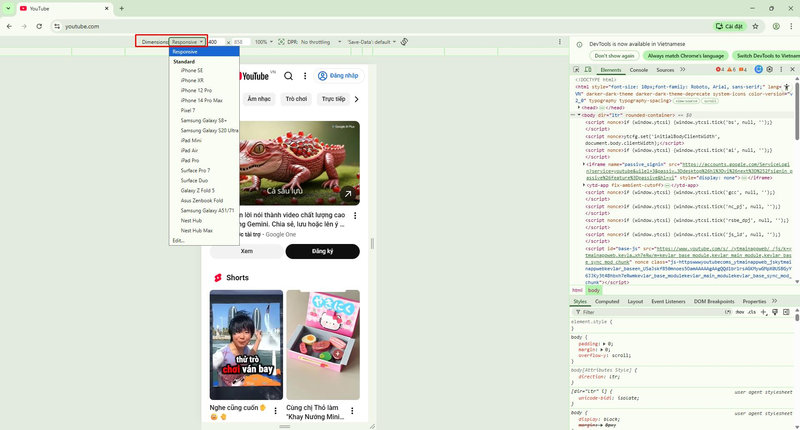Screen dimensions: 800x430
Task: Toggle the rendering emulations paintbrush icon
Action: pyautogui.click(x=775, y=312)
